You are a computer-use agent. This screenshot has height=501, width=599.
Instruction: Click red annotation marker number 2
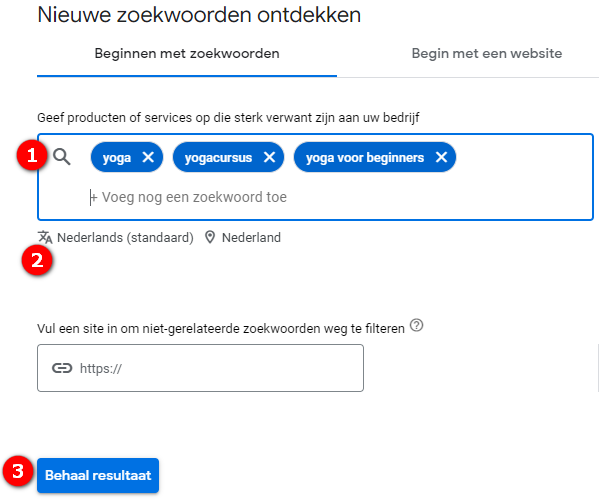click(37, 260)
